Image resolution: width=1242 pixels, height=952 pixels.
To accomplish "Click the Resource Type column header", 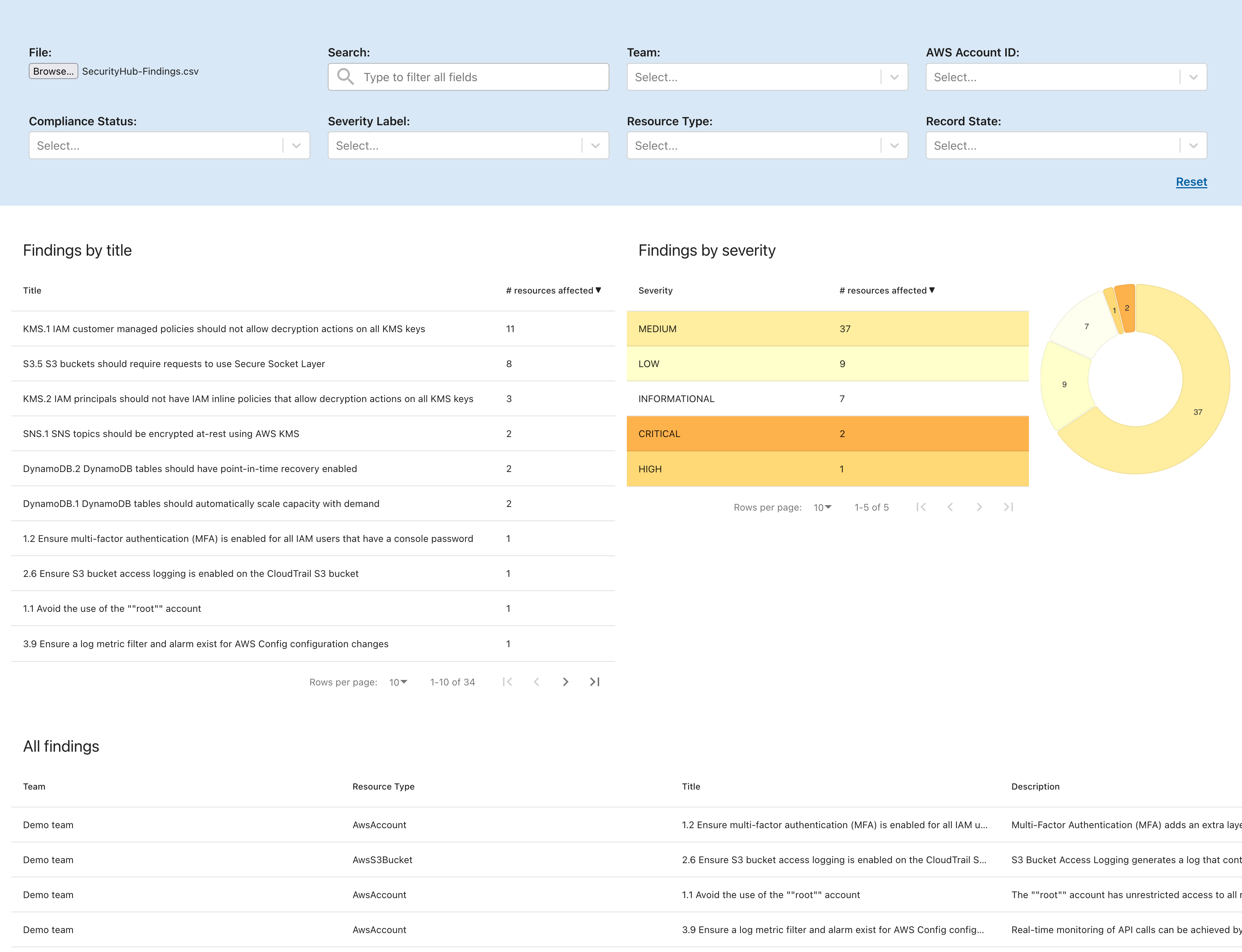I will point(383,787).
